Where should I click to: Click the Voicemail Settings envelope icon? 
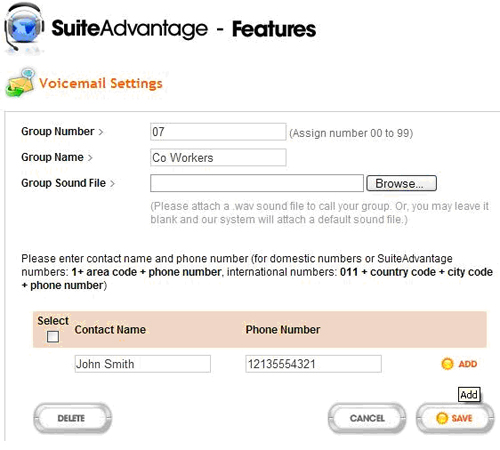click(20, 83)
